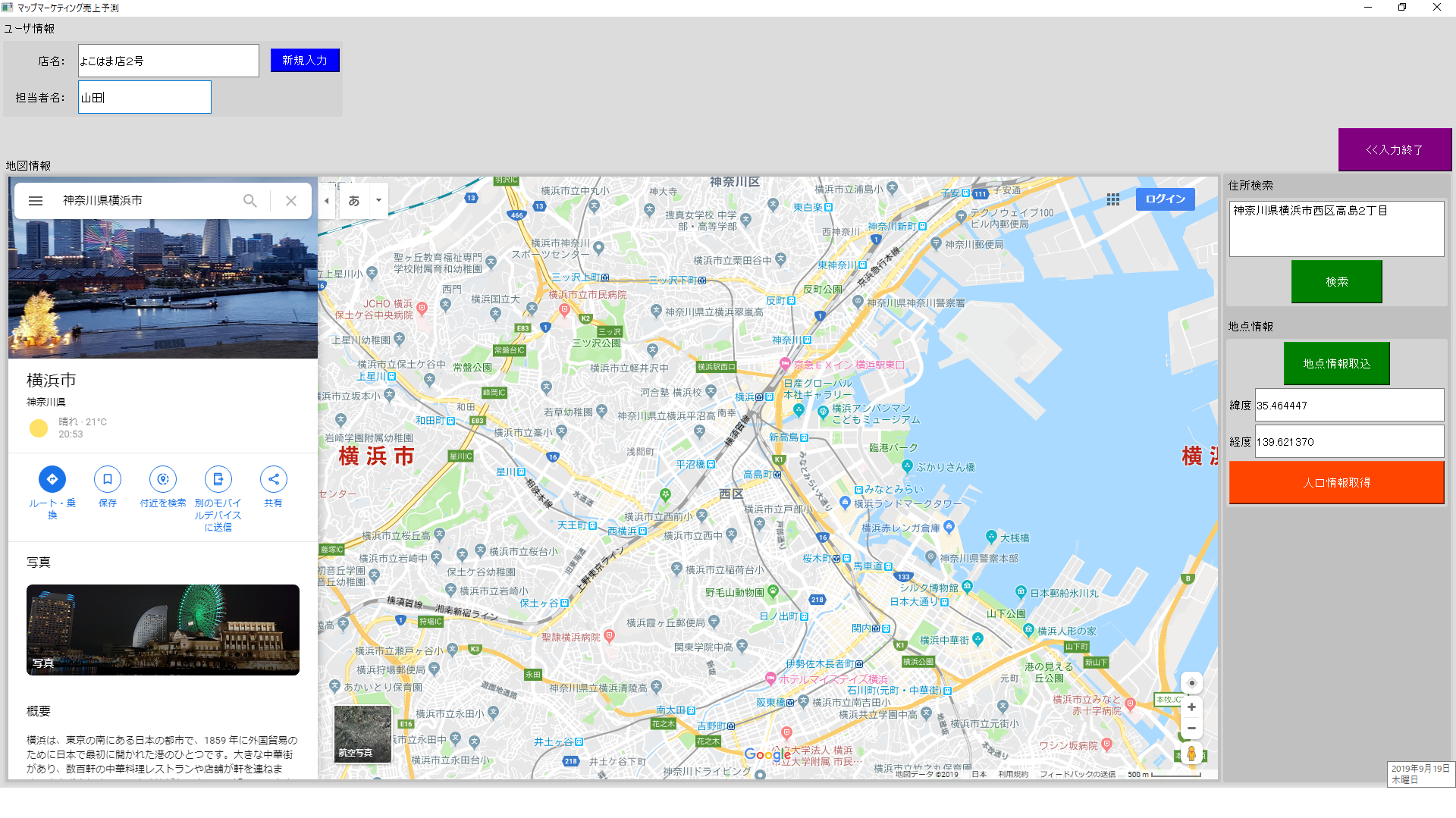
Task: Click the ルート・乗換 directions icon
Action: [52, 479]
